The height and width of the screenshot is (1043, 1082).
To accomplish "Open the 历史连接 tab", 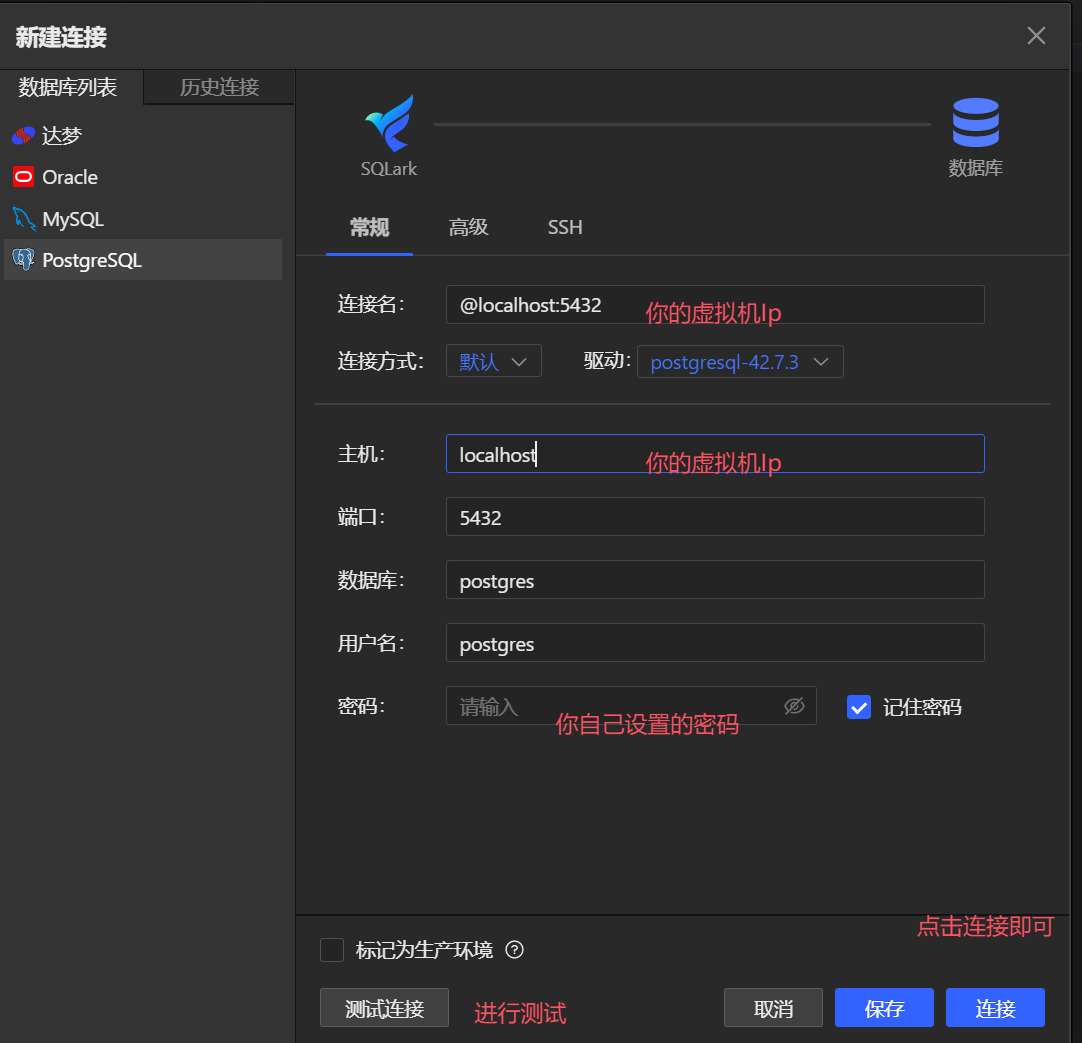I will 218,87.
